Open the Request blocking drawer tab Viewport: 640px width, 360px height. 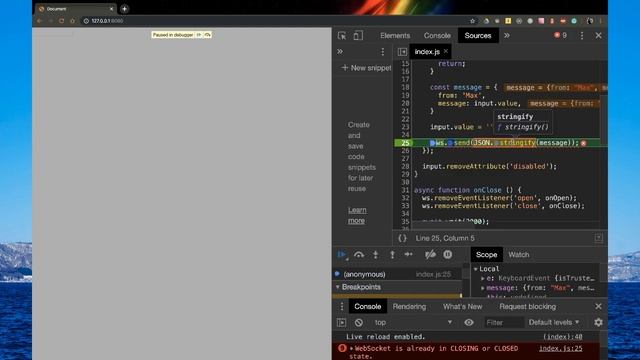[x=527, y=307]
